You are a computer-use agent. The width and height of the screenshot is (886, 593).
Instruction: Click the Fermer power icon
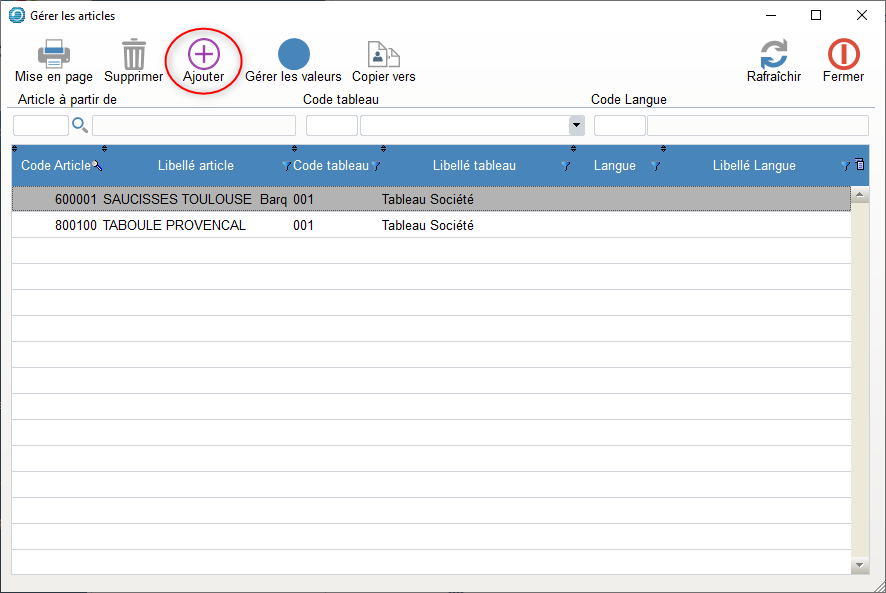tap(843, 54)
